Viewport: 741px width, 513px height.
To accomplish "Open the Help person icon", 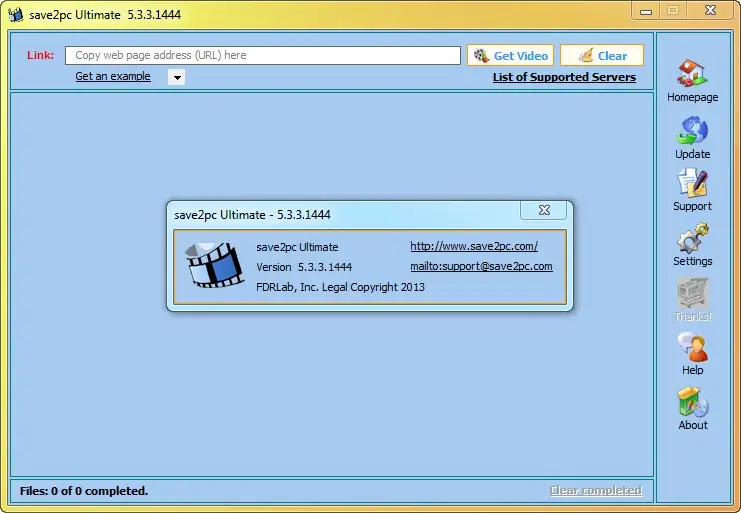I will tap(692, 347).
